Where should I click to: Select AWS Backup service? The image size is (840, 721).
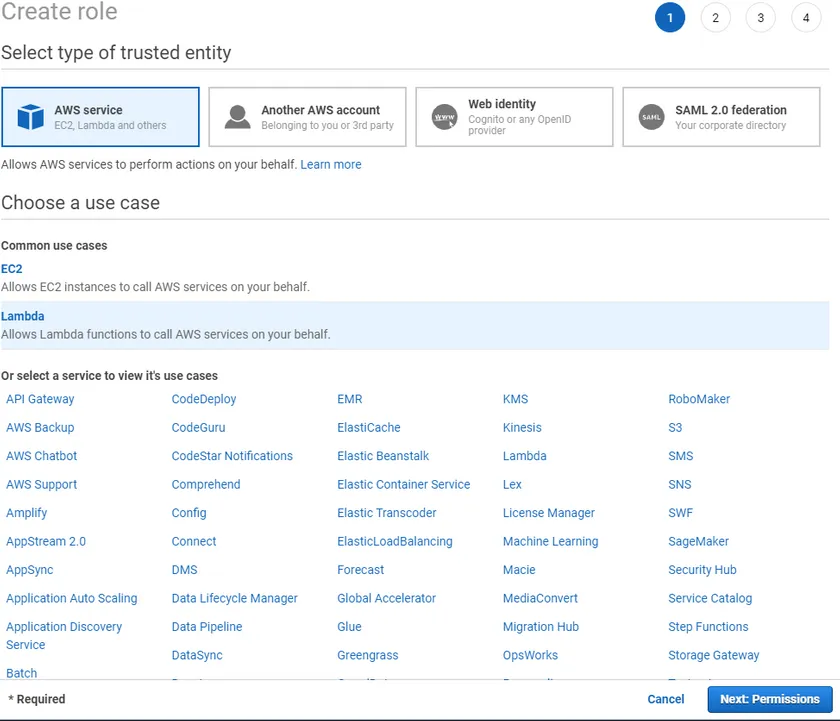tap(40, 427)
